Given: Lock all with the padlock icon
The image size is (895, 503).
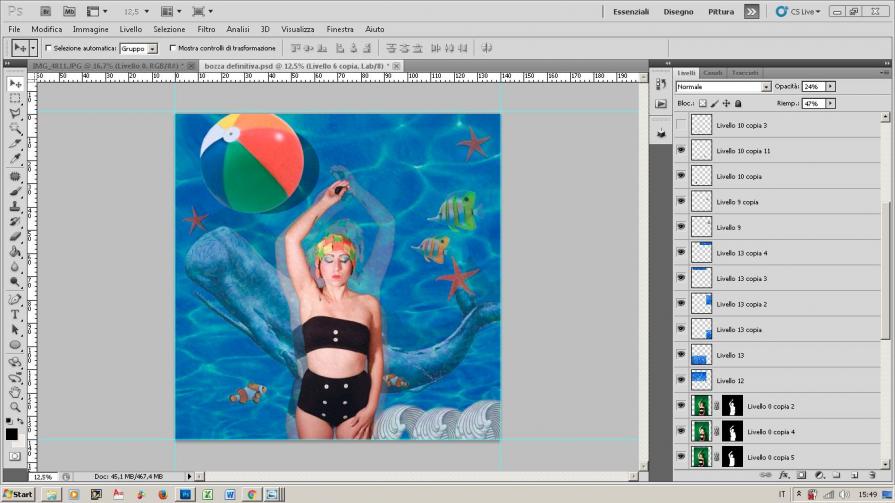Looking at the screenshot, I should [x=738, y=103].
